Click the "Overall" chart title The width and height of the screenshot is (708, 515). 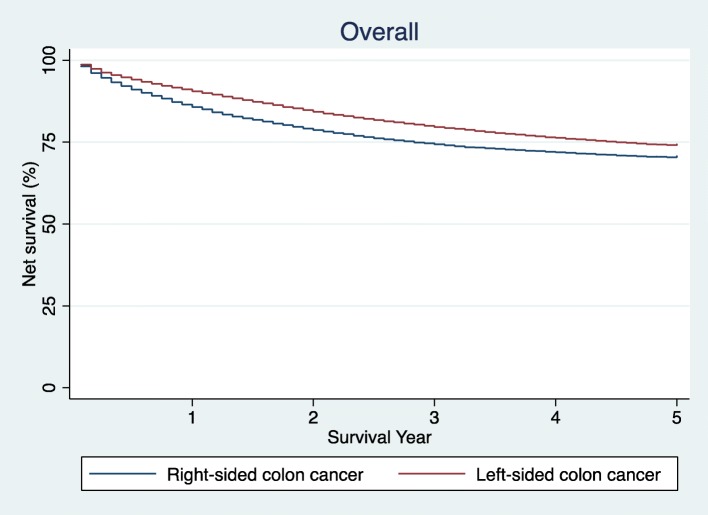click(379, 32)
